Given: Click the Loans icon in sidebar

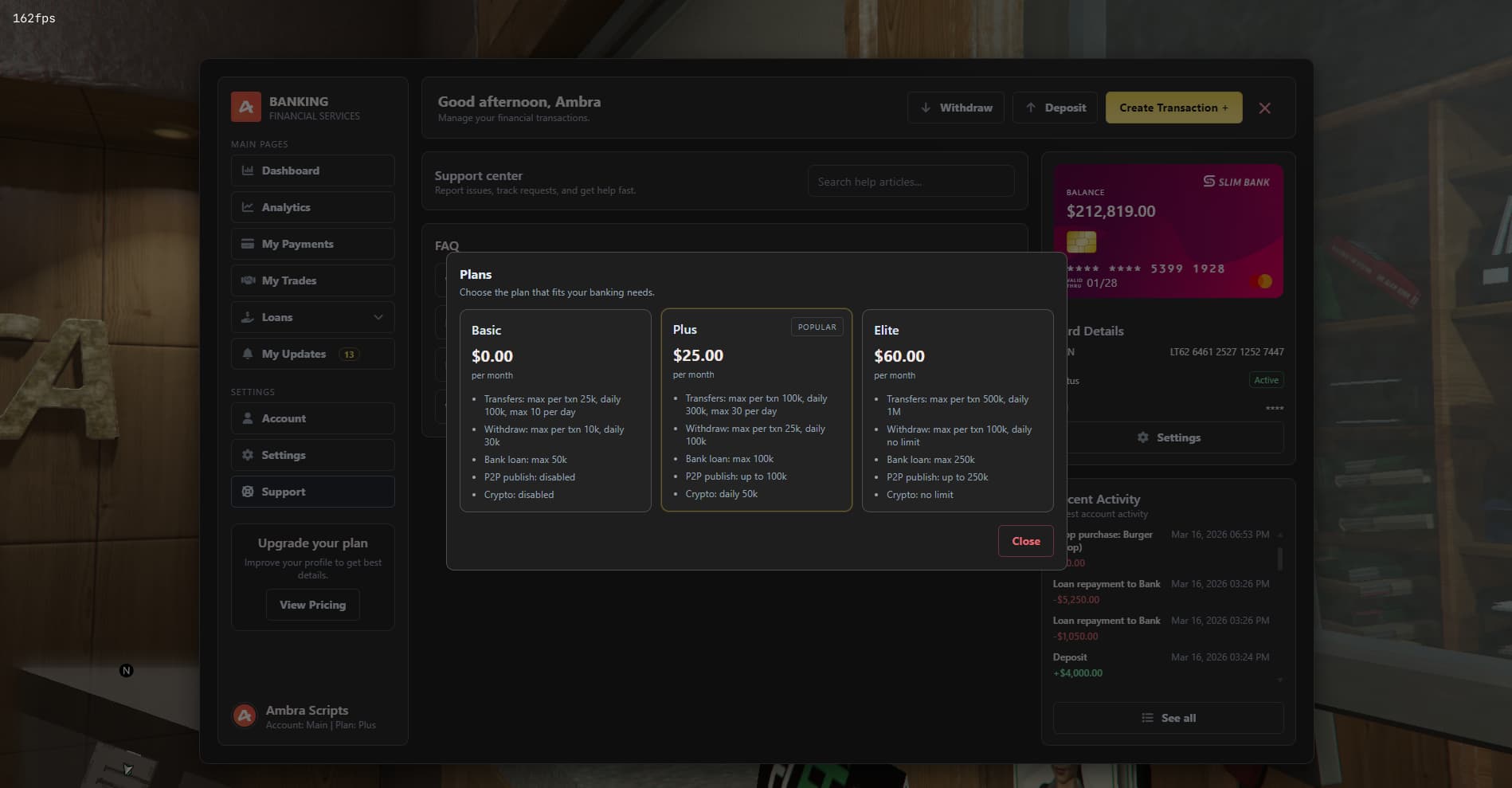Looking at the screenshot, I should tap(248, 317).
